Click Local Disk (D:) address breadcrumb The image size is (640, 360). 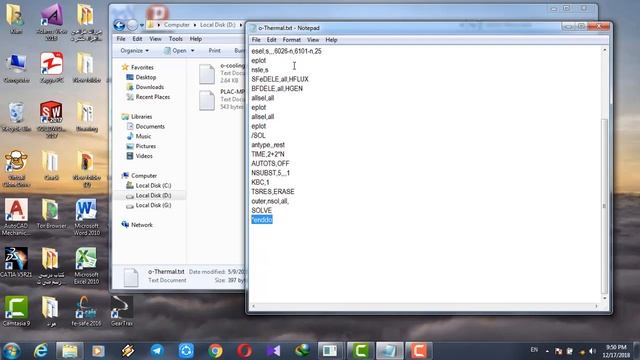[x=218, y=25]
